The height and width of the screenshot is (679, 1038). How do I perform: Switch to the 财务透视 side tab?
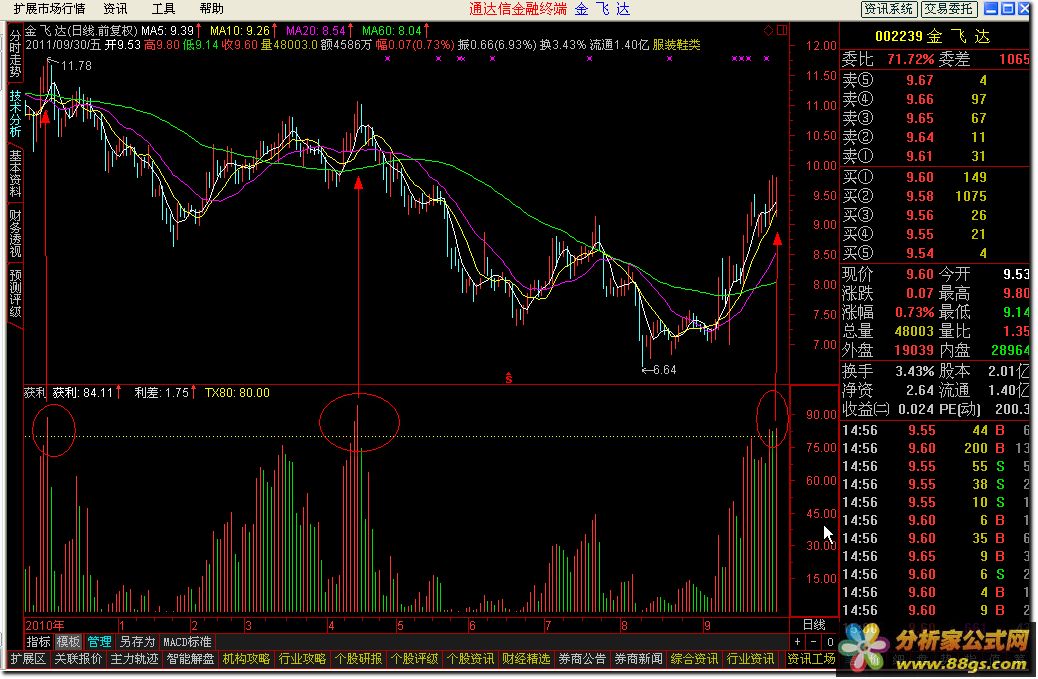15,233
